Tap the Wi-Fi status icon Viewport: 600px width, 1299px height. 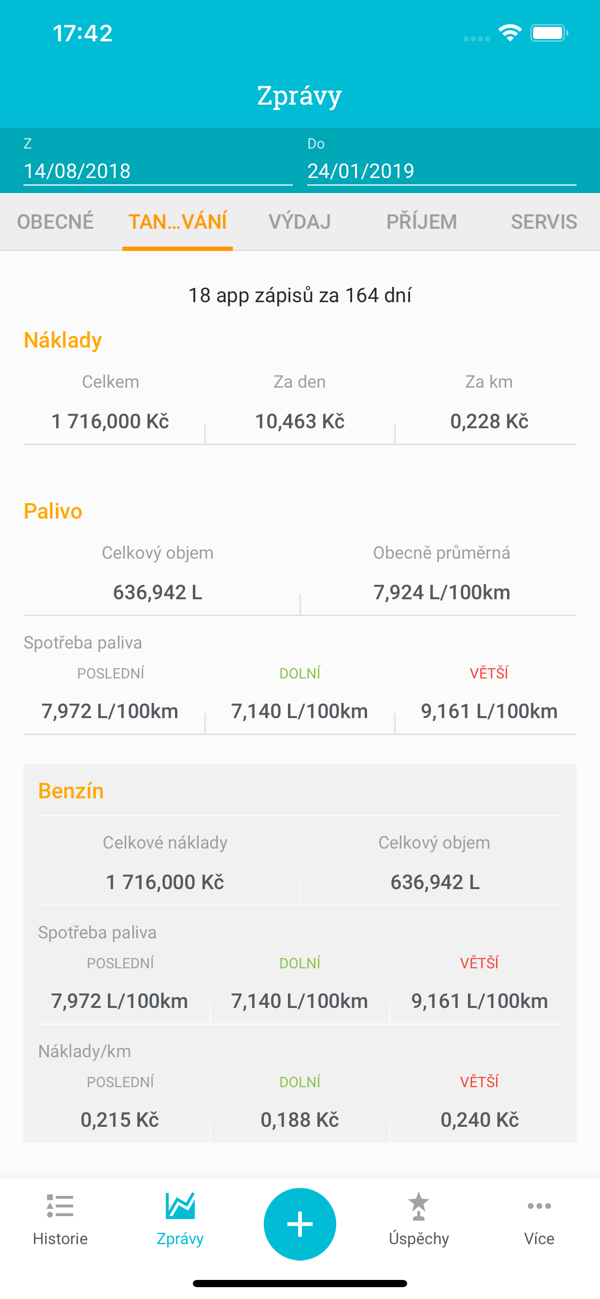point(510,33)
